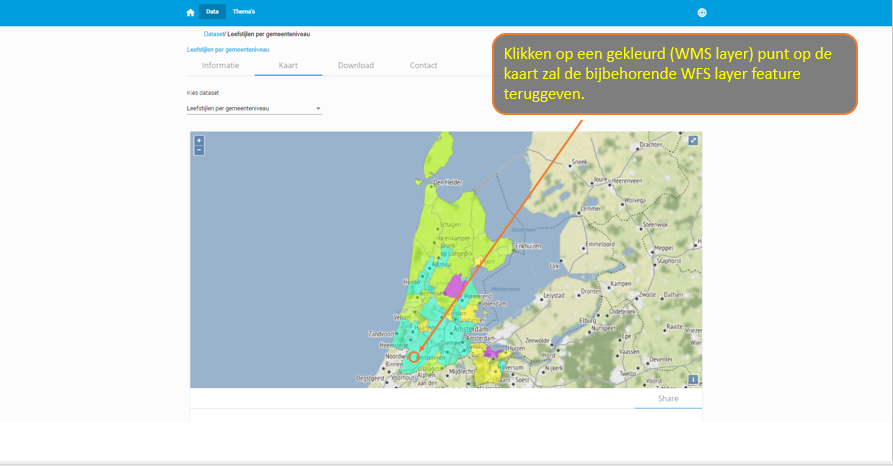The width and height of the screenshot is (893, 466).
Task: Click the Sneek label on map
Action: tap(579, 162)
